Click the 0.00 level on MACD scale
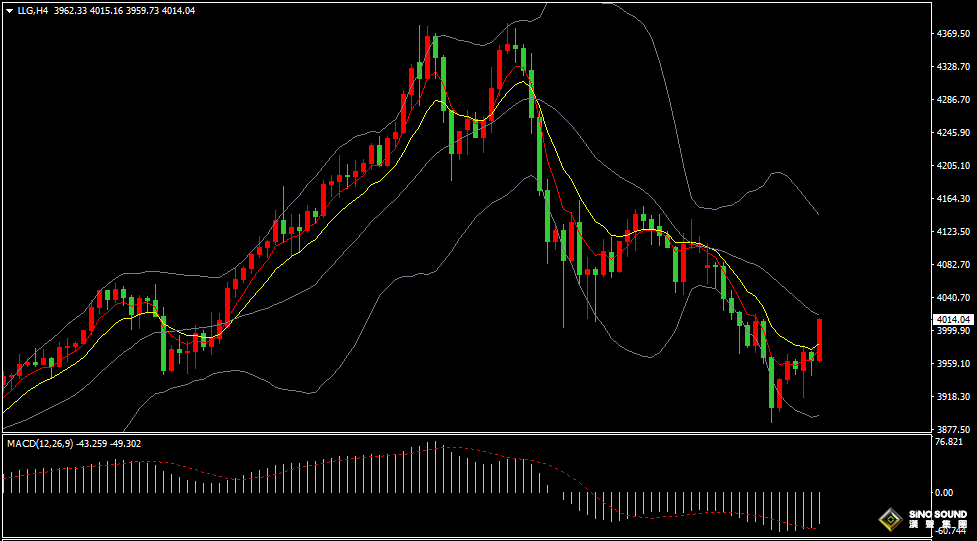 [x=943, y=492]
